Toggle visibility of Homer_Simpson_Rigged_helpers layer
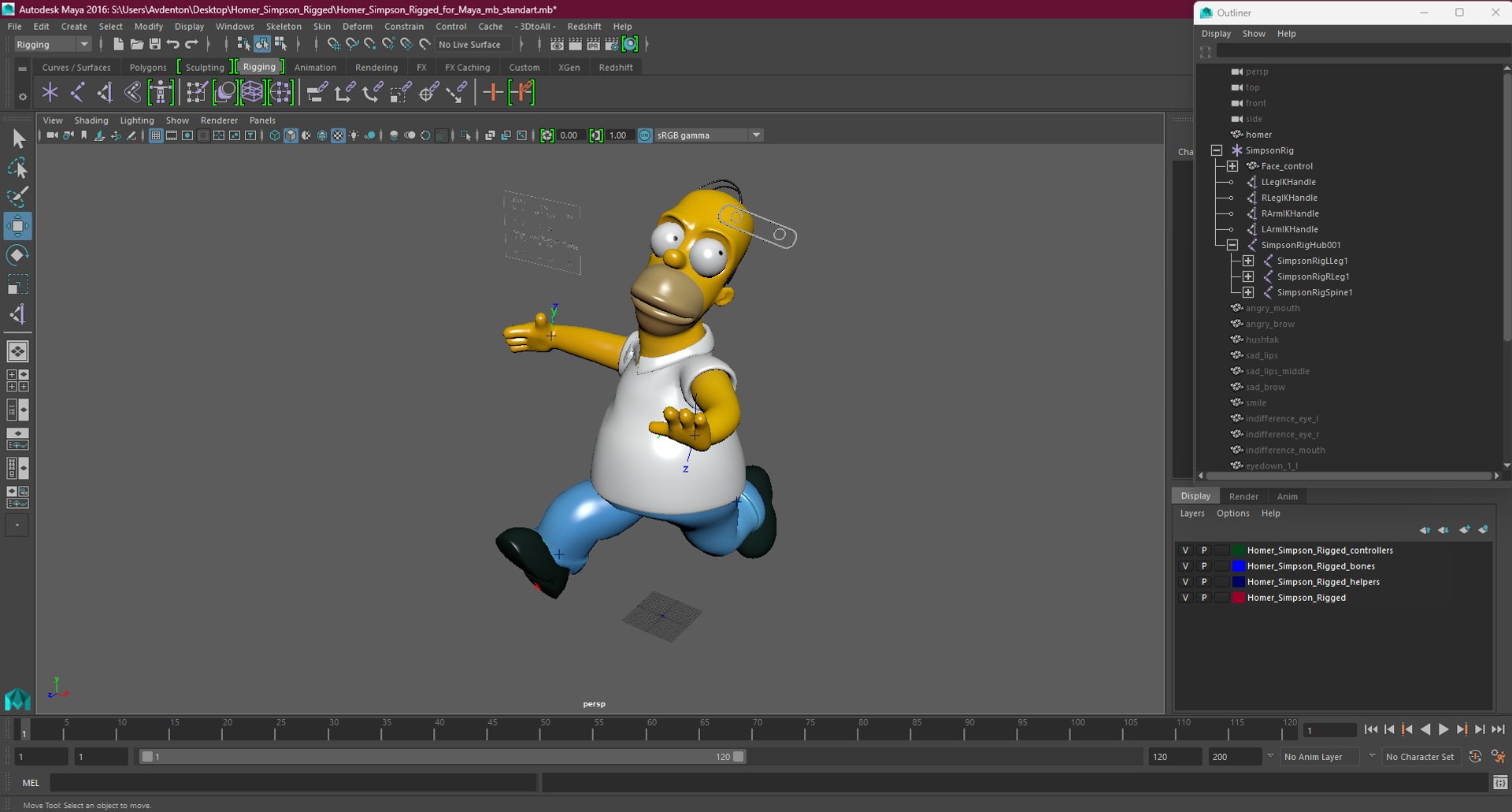 (1185, 582)
